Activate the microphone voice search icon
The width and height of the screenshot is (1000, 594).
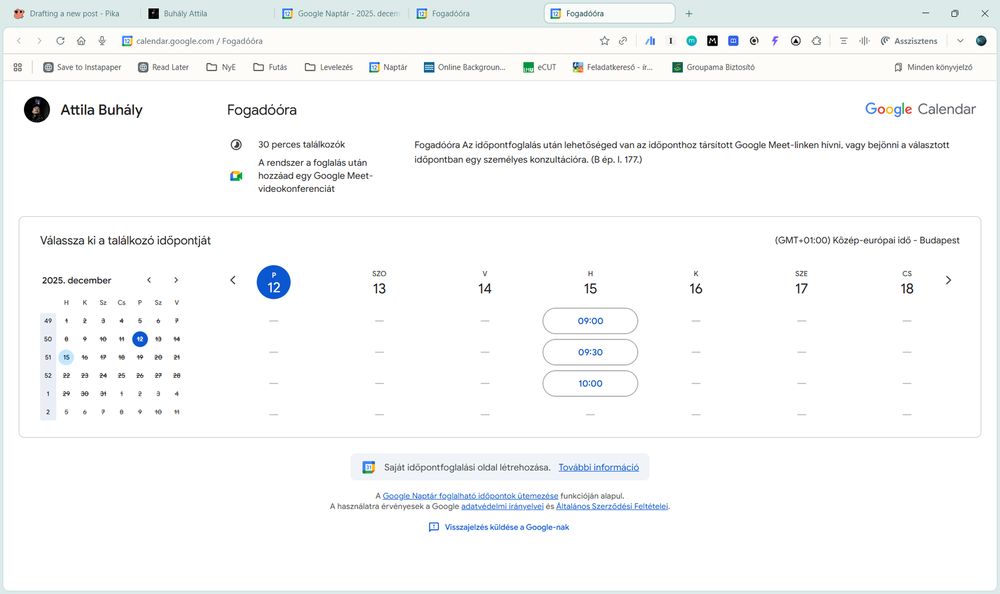pos(101,41)
